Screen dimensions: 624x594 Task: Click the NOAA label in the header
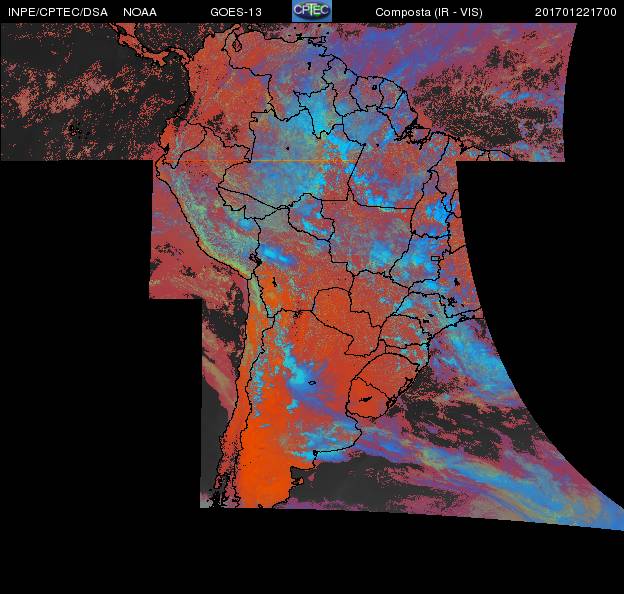(140, 12)
